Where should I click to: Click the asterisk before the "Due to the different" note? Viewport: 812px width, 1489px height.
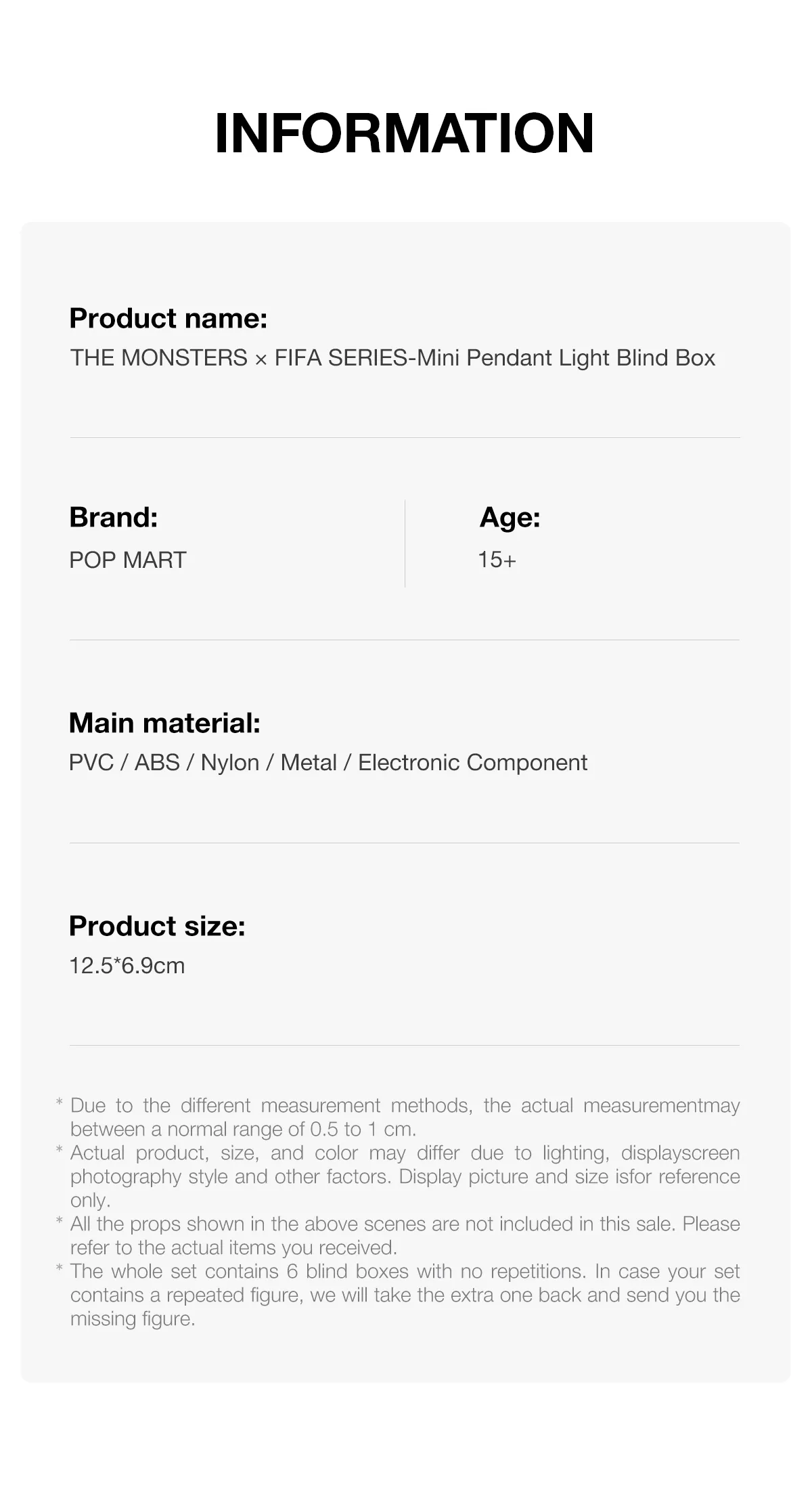pyautogui.click(x=60, y=1104)
